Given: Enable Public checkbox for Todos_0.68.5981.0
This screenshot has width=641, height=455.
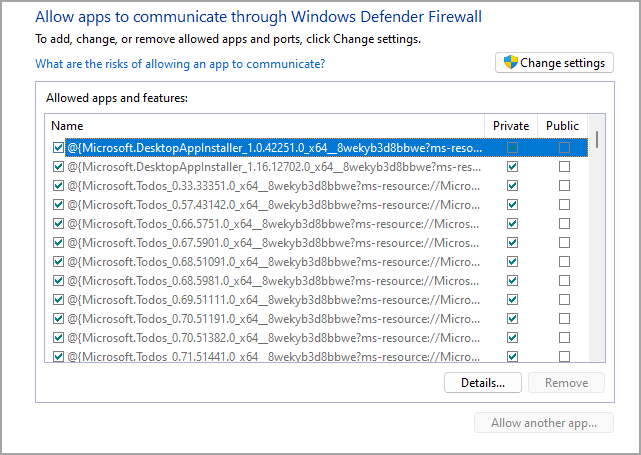Looking at the screenshot, I should click(x=564, y=281).
